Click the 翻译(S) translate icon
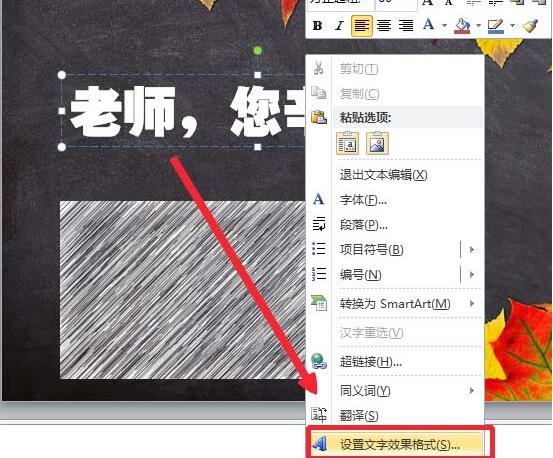 pyautogui.click(x=319, y=415)
